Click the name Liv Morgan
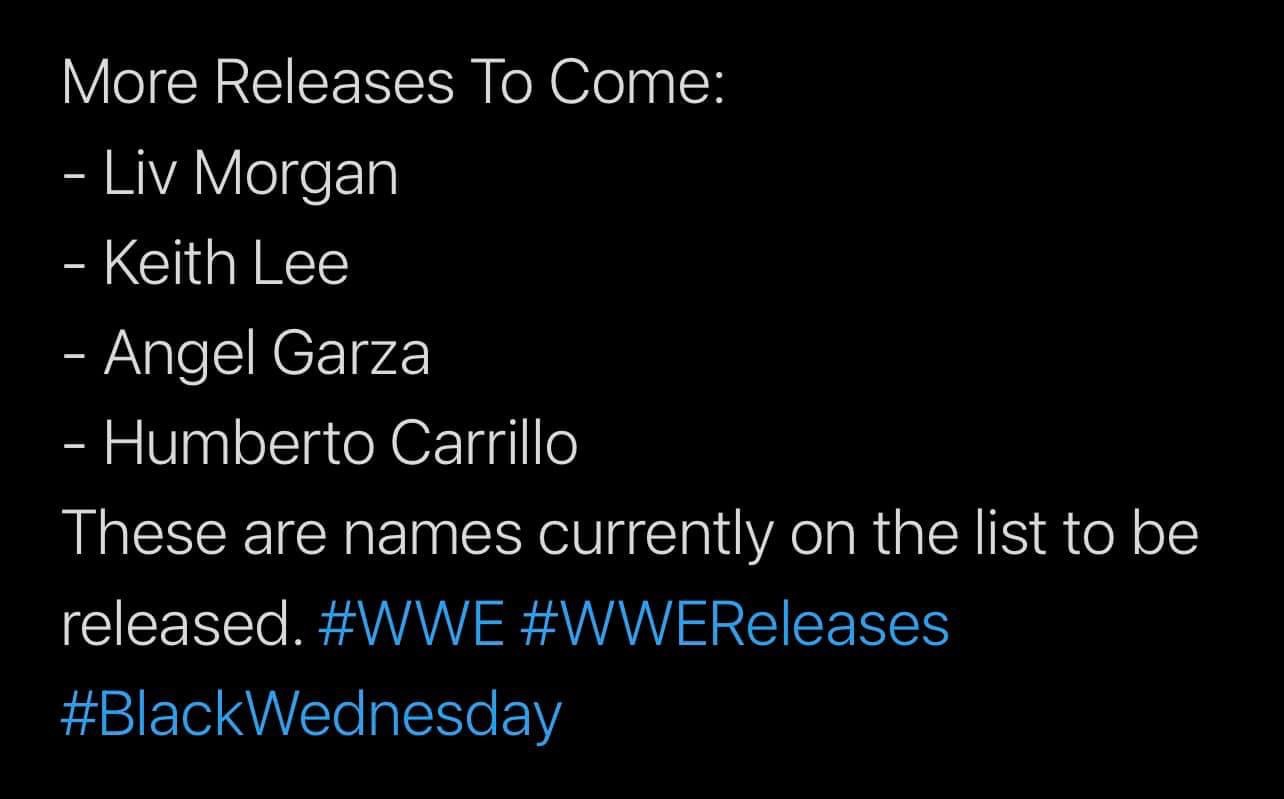 251,174
